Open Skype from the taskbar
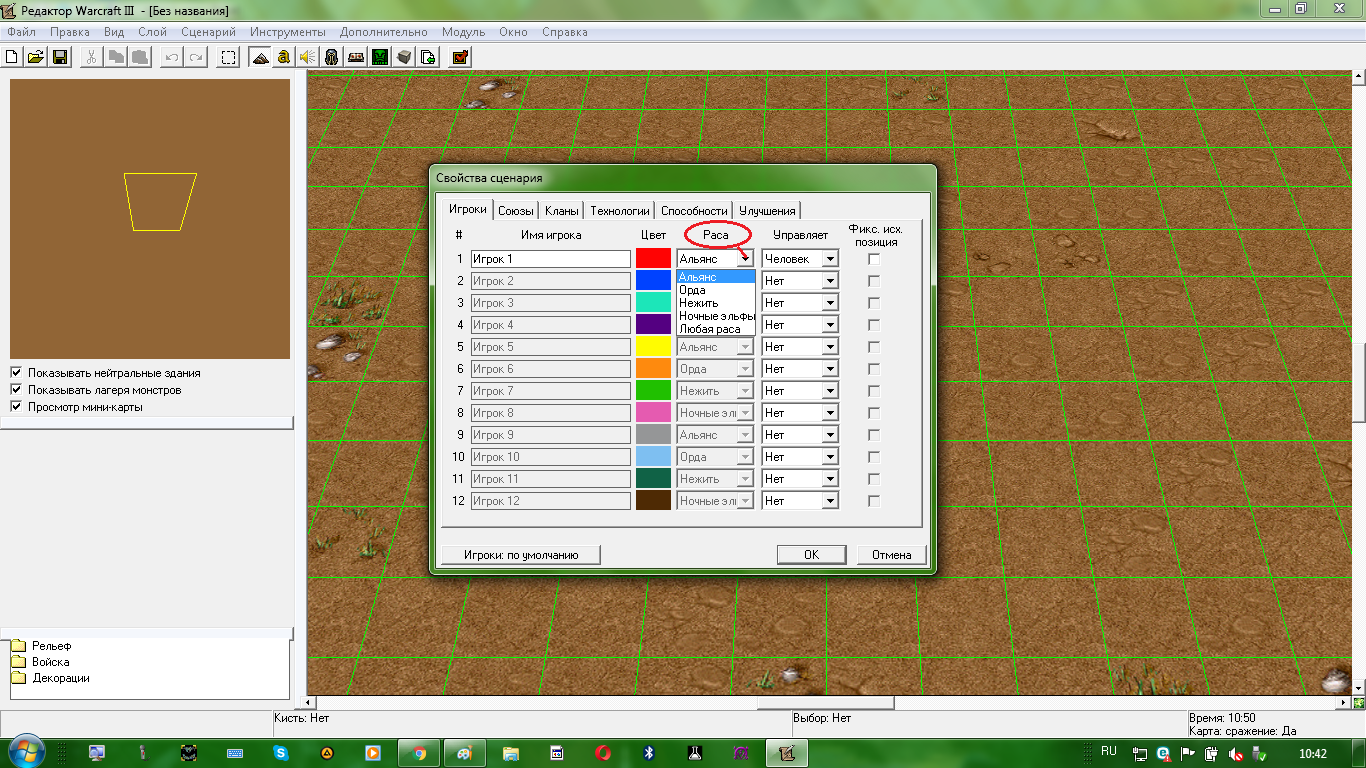 click(x=281, y=753)
